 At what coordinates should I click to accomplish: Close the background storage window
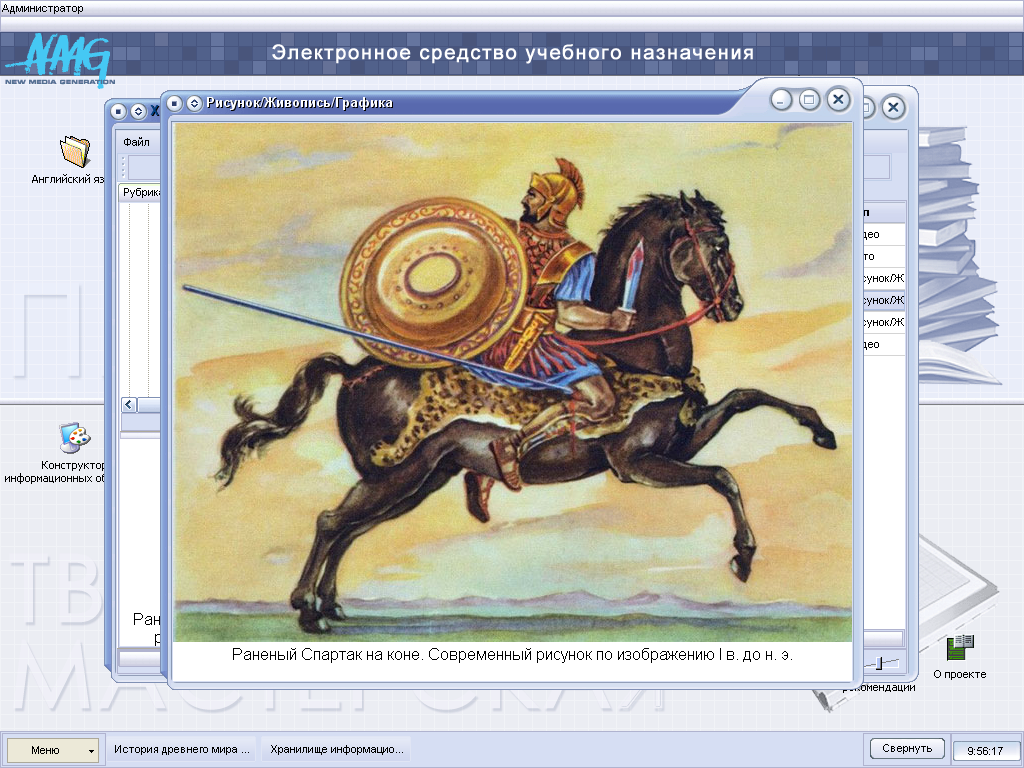893,107
